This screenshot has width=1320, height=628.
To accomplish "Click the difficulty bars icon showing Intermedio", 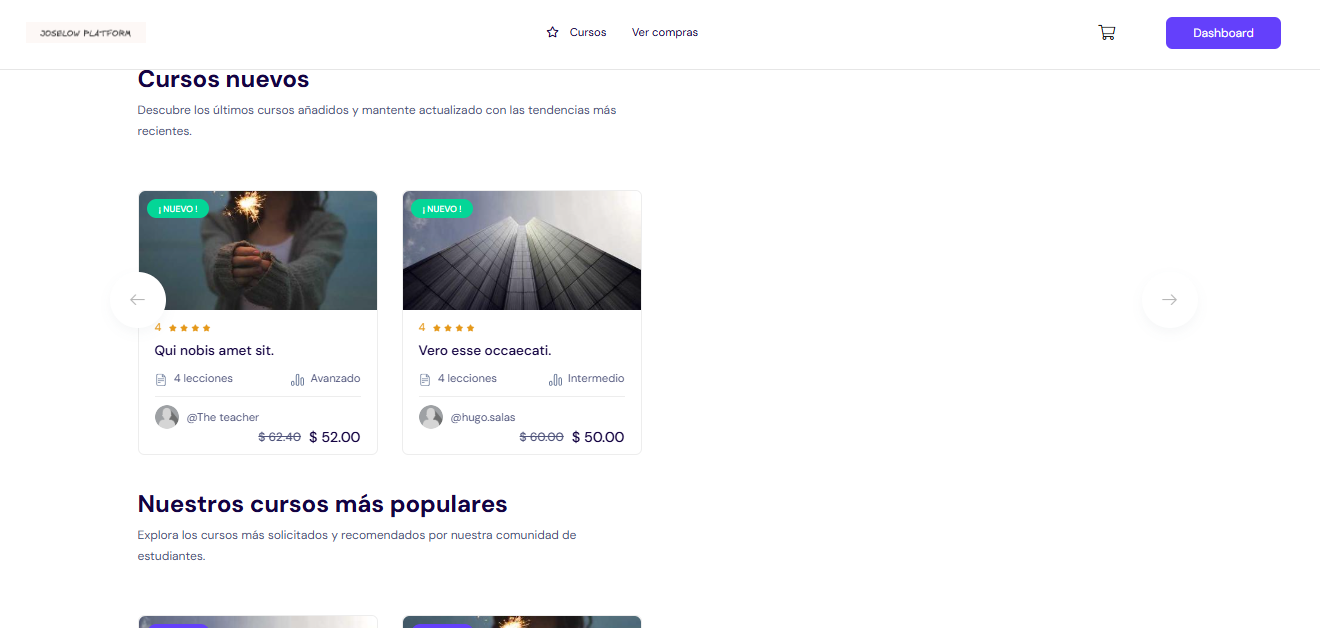I will 556,379.
